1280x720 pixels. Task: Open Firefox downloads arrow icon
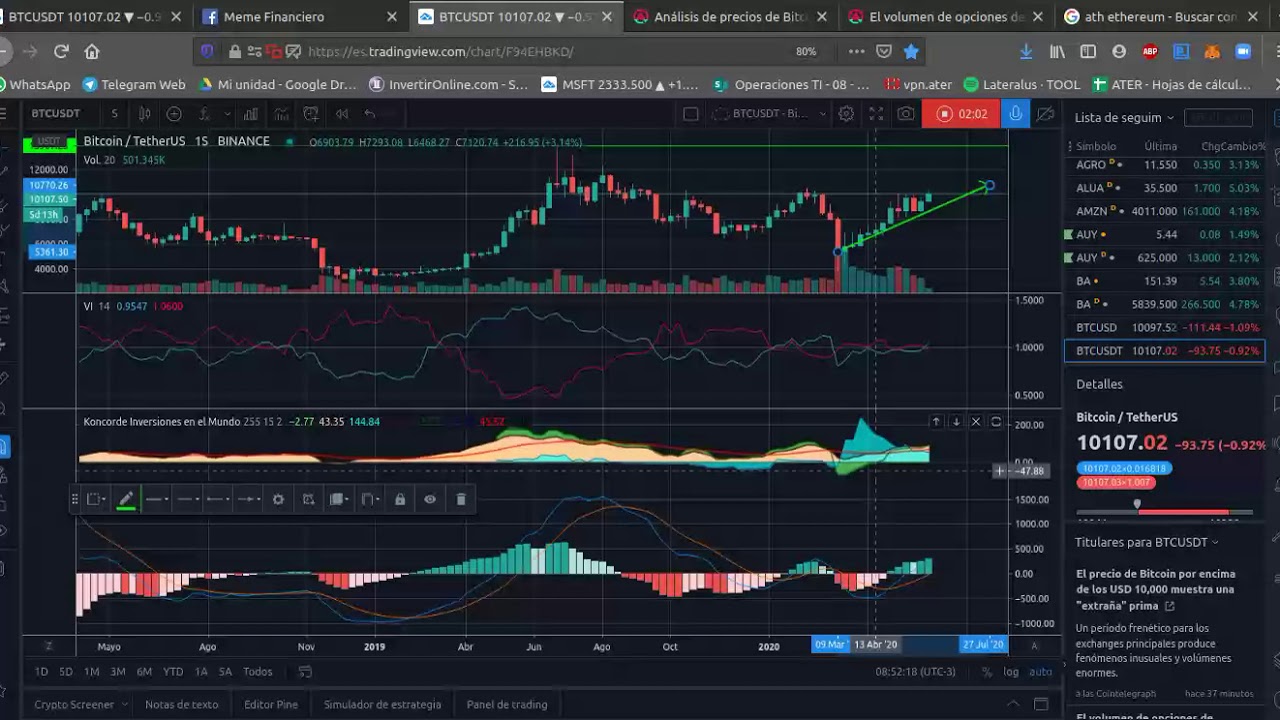(1027, 51)
